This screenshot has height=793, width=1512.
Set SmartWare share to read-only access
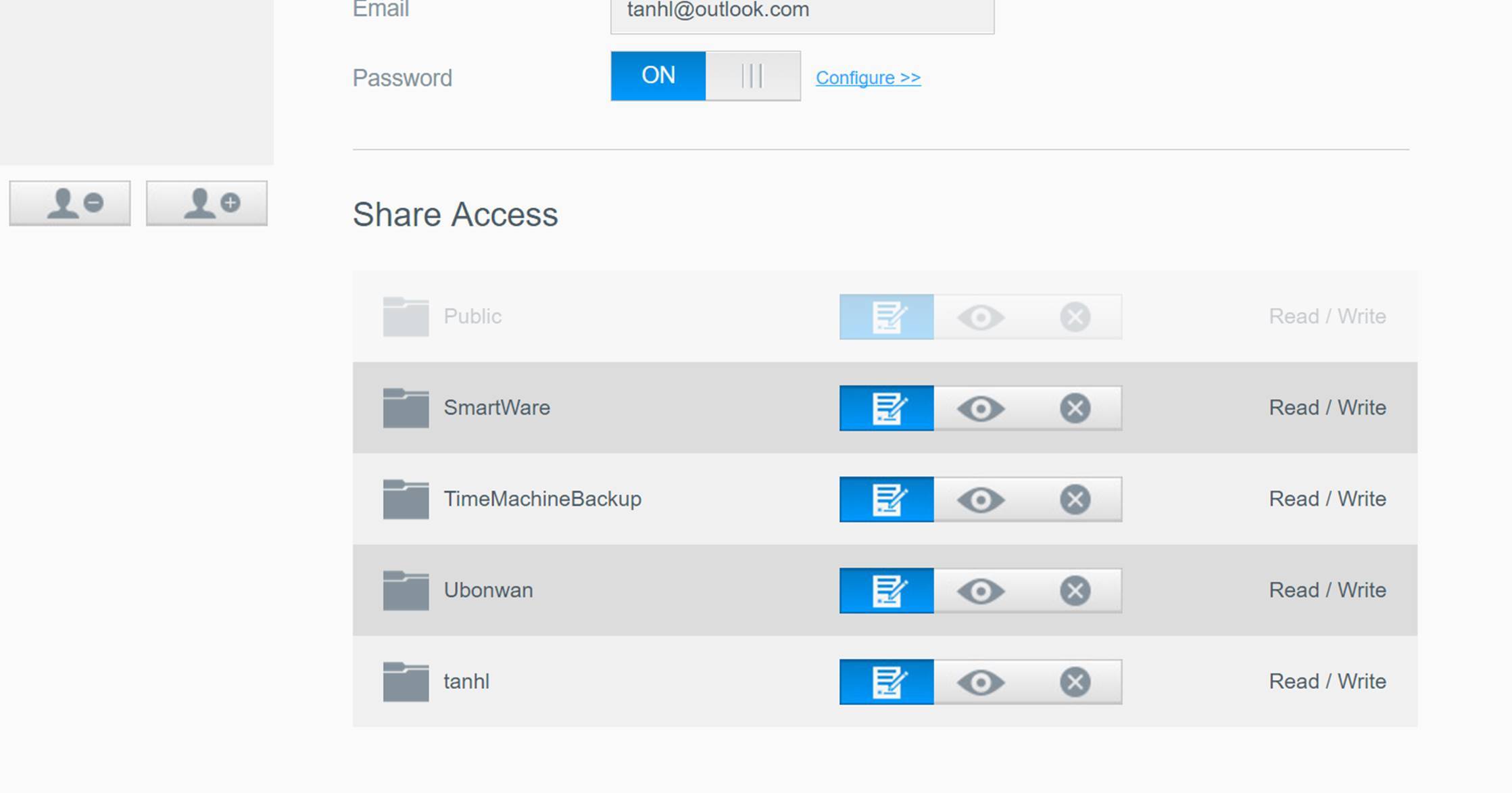(x=981, y=408)
